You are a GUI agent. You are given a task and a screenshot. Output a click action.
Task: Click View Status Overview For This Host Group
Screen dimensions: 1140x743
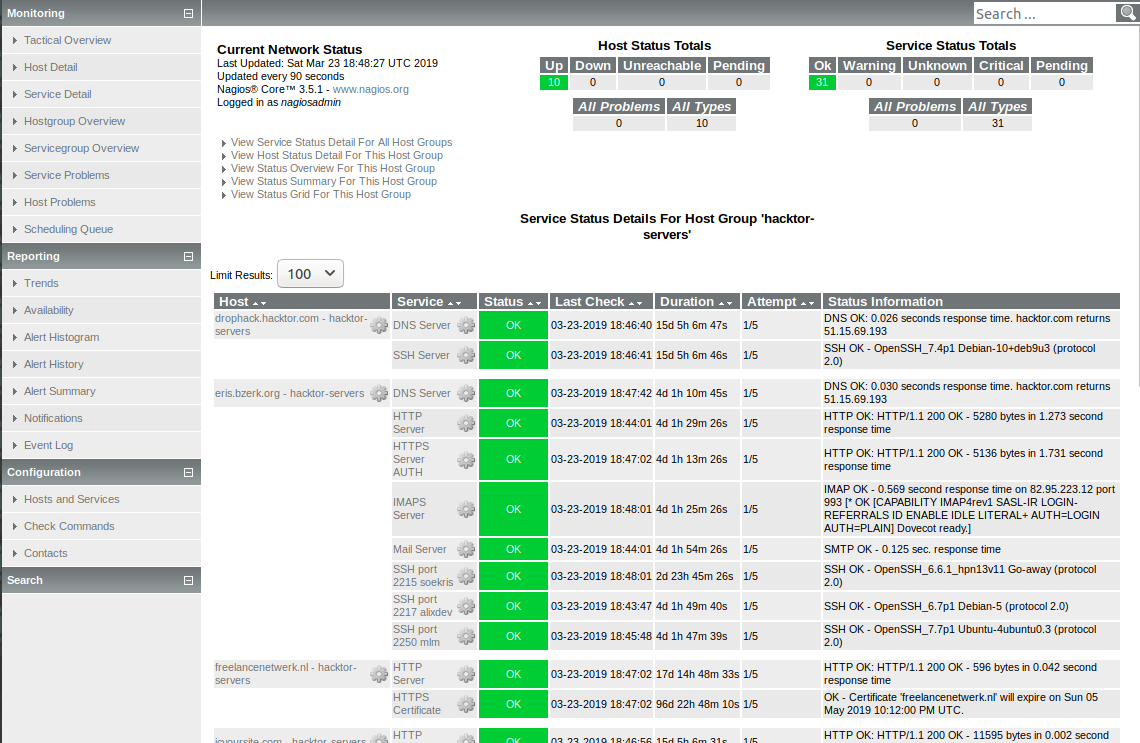[x=333, y=169]
